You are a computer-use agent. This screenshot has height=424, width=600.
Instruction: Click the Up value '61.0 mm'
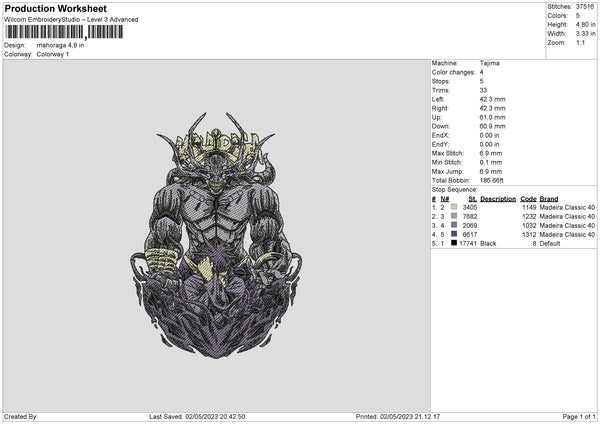click(492, 117)
